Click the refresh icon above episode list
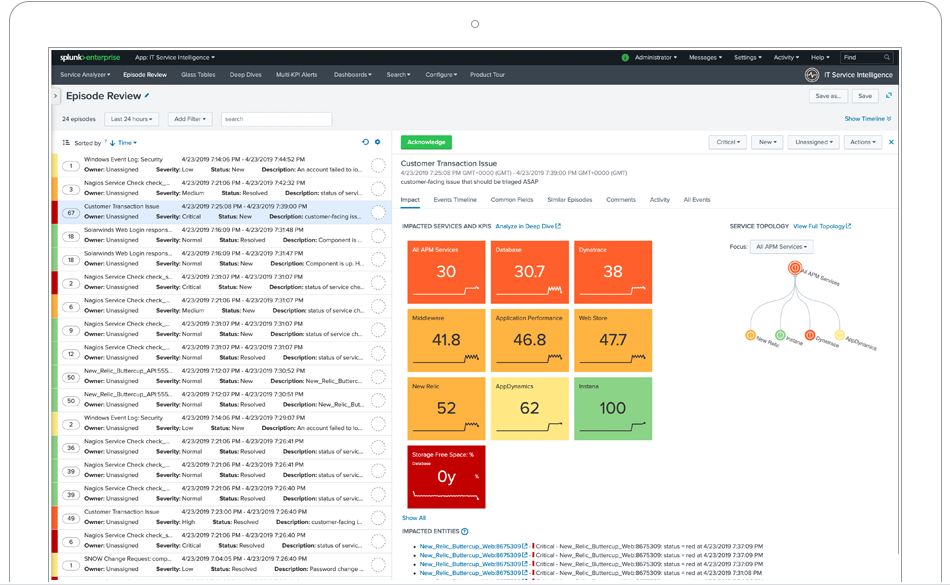Image resolution: width=950 pixels, height=585 pixels. click(365, 142)
